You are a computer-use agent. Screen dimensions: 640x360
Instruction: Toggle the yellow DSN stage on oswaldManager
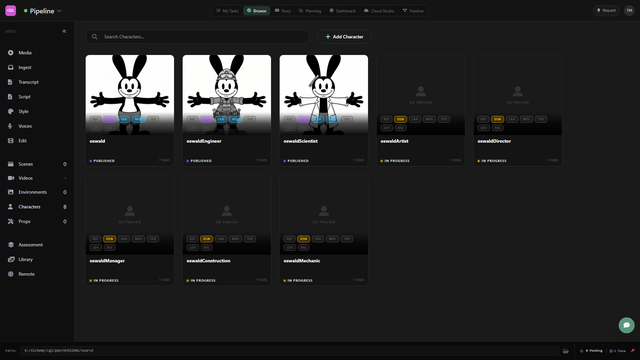(x=109, y=239)
